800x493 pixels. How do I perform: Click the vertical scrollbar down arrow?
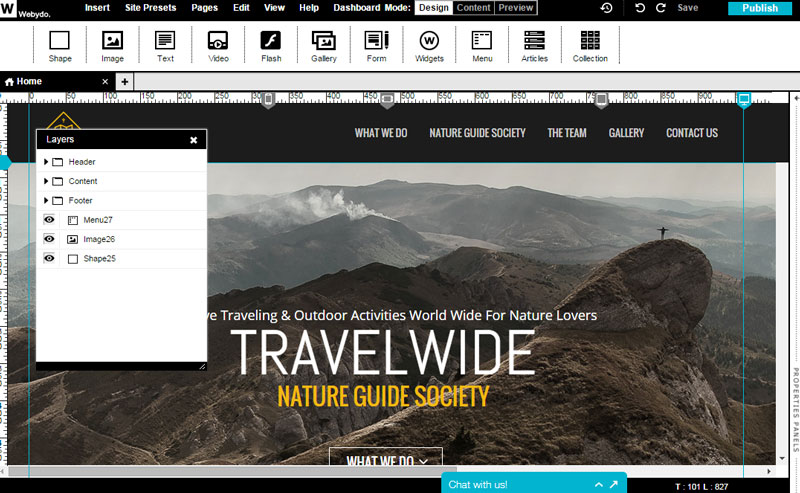pyautogui.click(x=782, y=459)
